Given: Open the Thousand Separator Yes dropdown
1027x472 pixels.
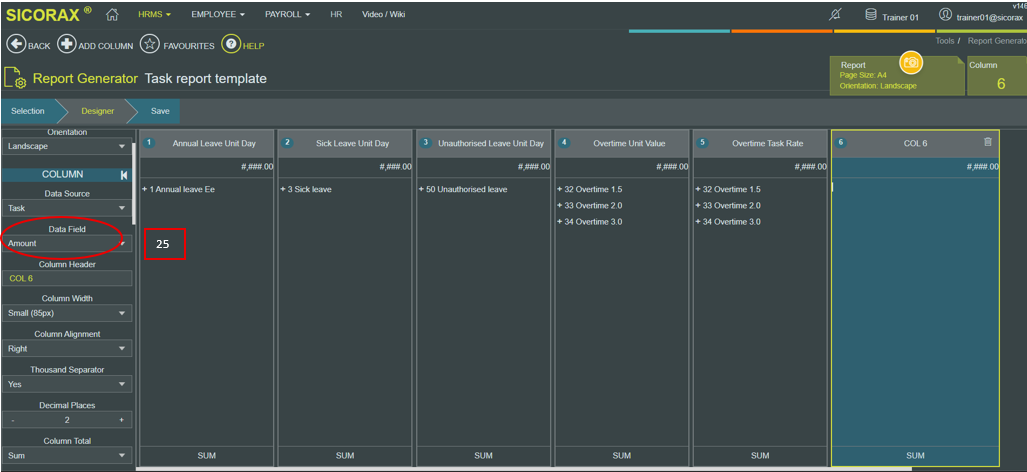Looking at the screenshot, I should pyautogui.click(x=67, y=384).
